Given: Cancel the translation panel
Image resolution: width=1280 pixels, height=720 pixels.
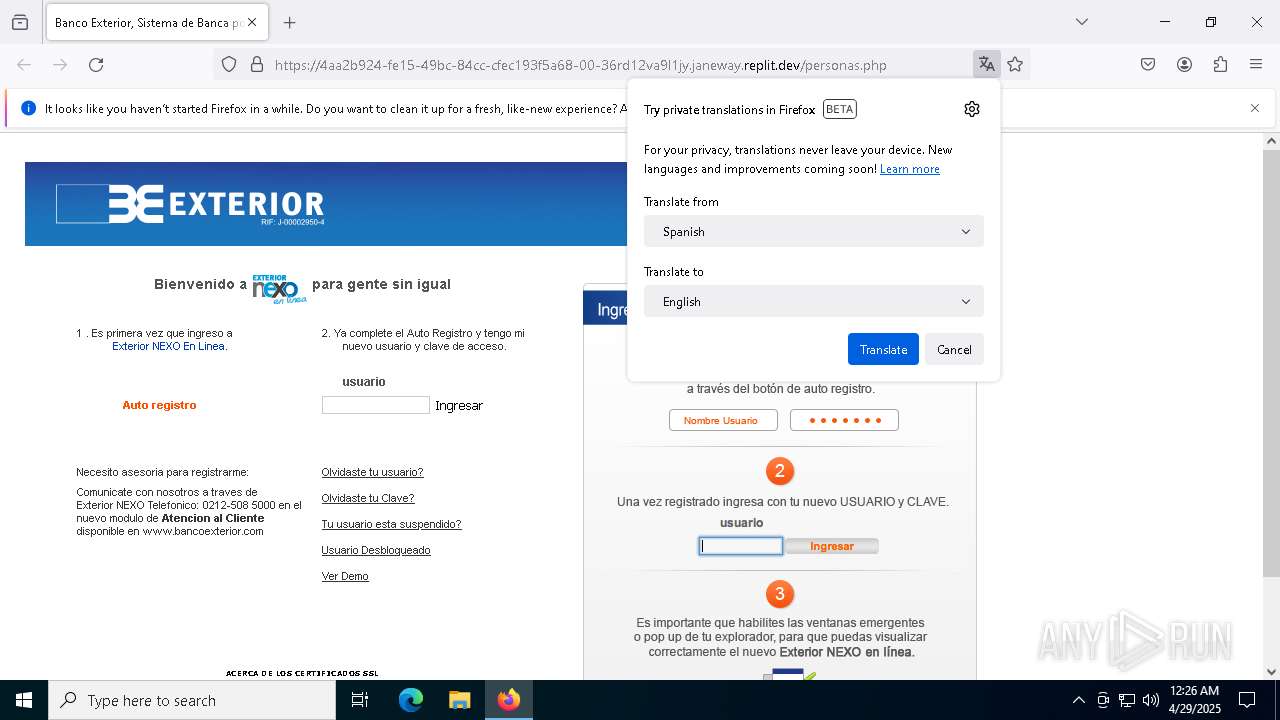Looking at the screenshot, I should point(954,349).
